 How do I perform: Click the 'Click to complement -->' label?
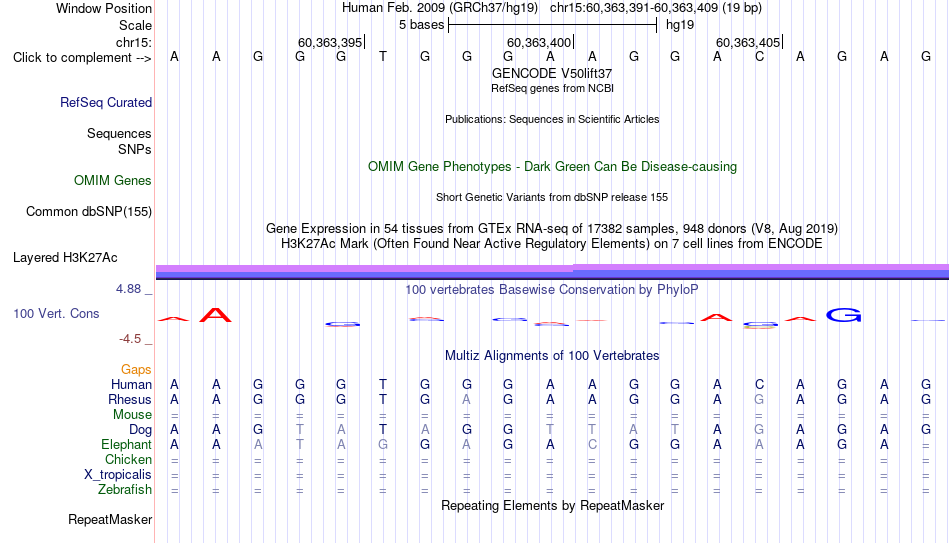(82, 58)
